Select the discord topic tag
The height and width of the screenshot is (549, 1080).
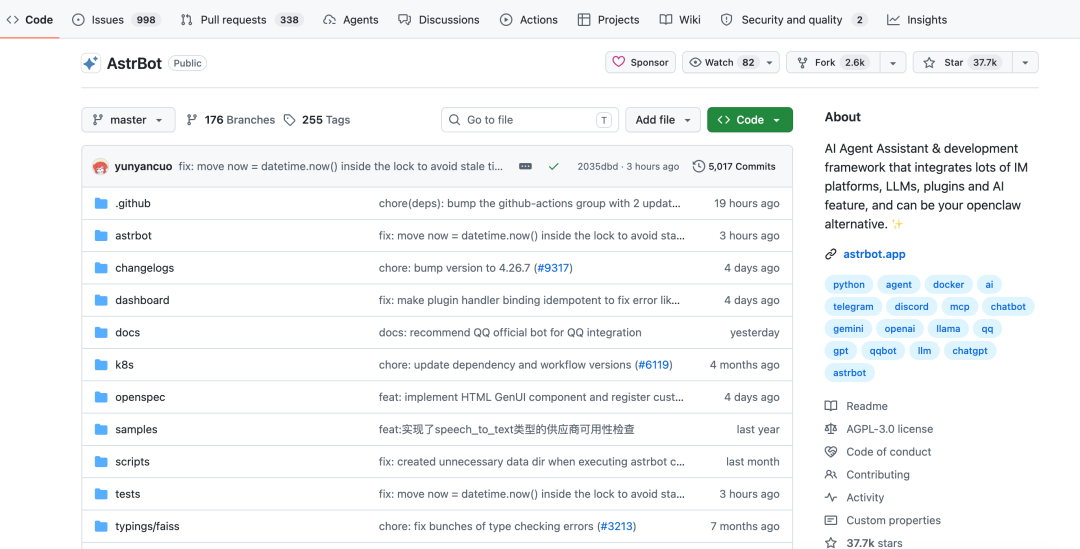pyautogui.click(x=911, y=307)
